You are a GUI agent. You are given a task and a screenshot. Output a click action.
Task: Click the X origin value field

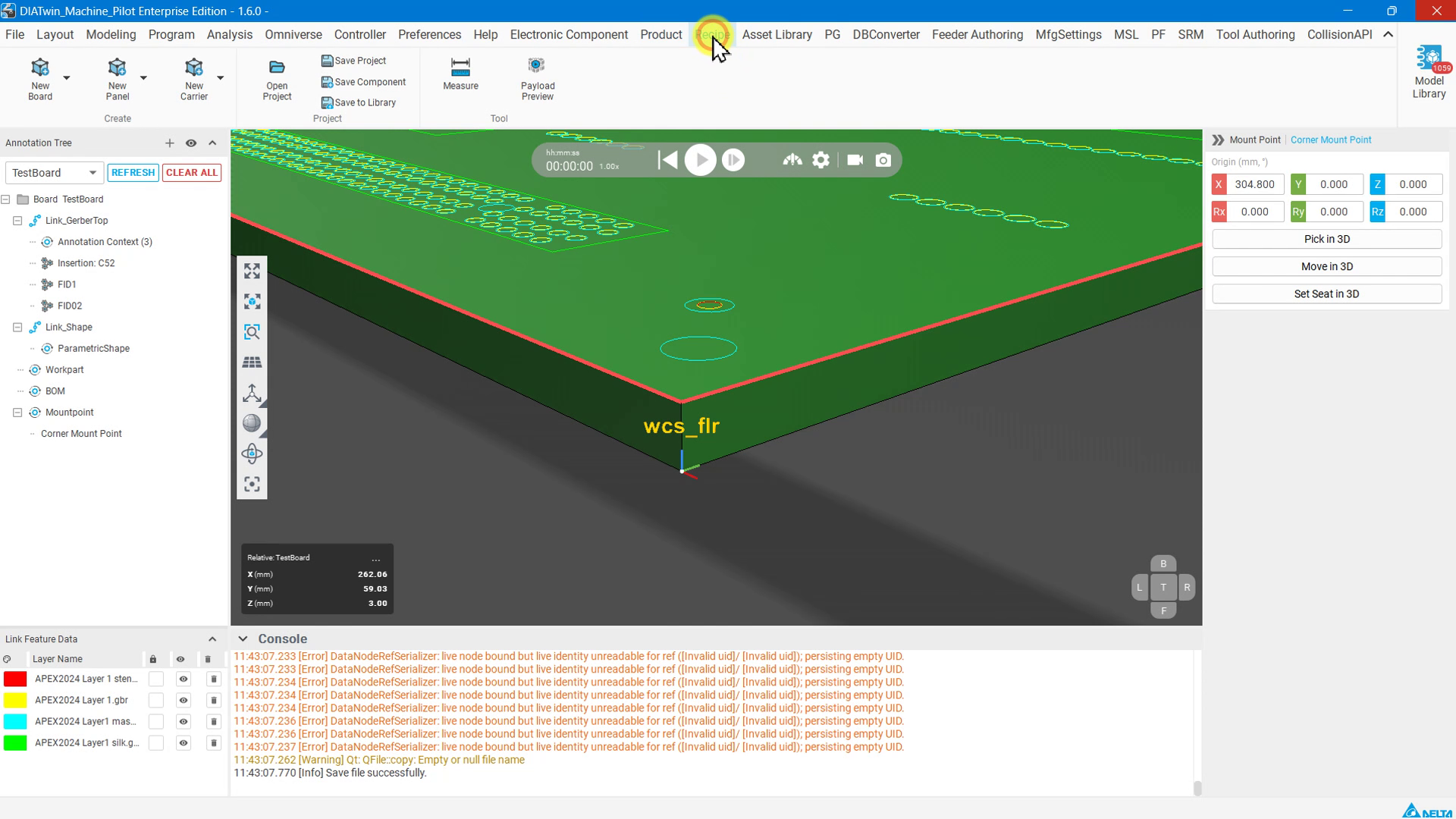pyautogui.click(x=1255, y=184)
